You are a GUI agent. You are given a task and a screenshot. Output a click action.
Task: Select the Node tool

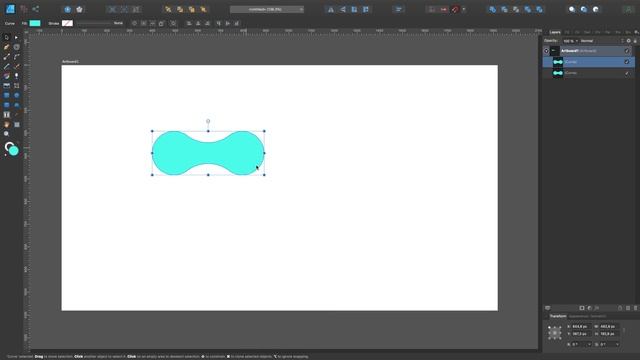16,37
